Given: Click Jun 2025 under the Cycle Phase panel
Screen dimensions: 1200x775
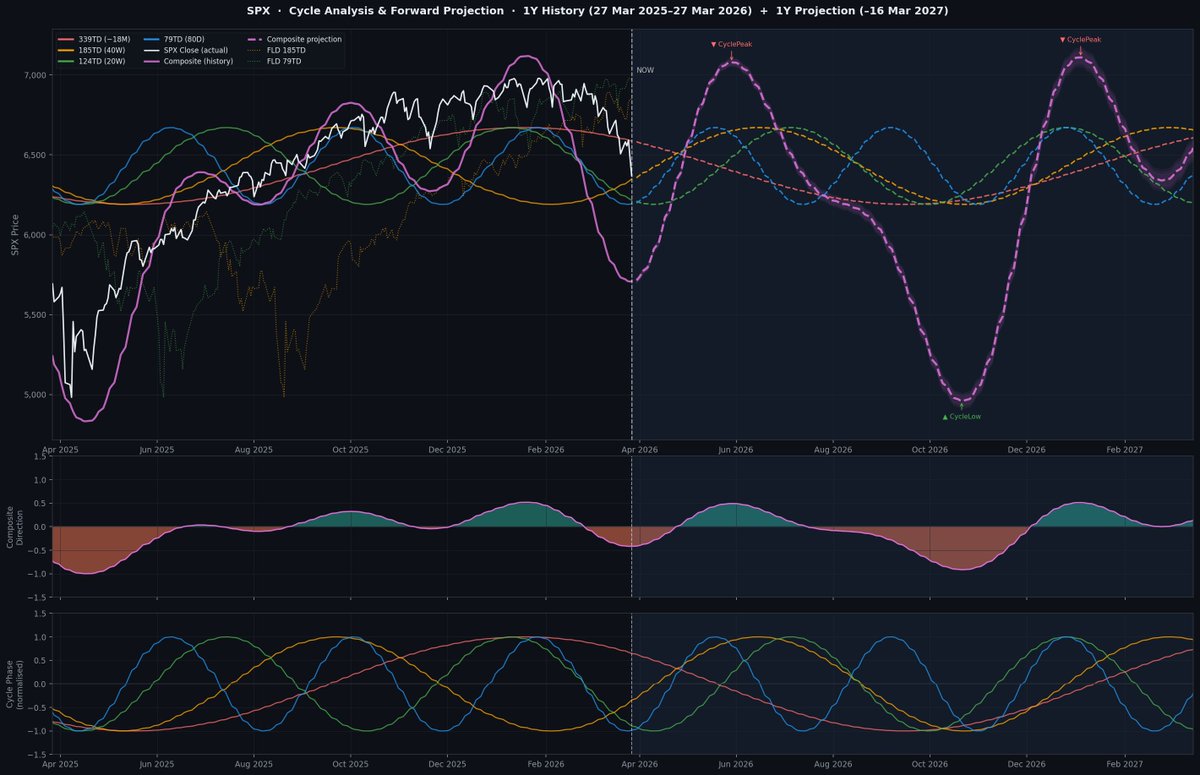Looking at the screenshot, I should click(157, 764).
